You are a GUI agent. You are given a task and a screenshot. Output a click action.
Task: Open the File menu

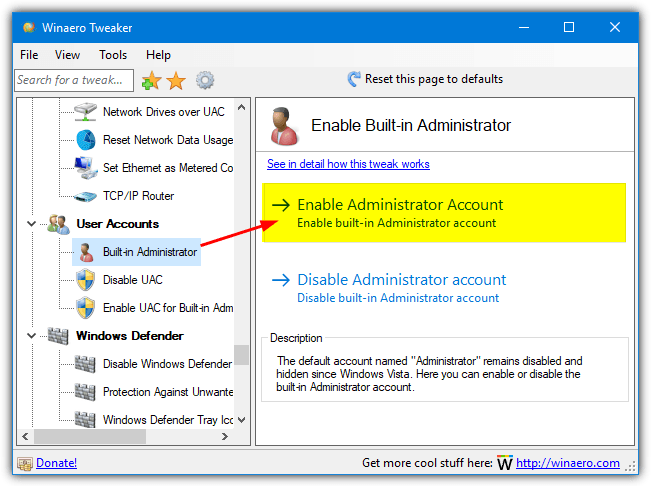click(29, 55)
